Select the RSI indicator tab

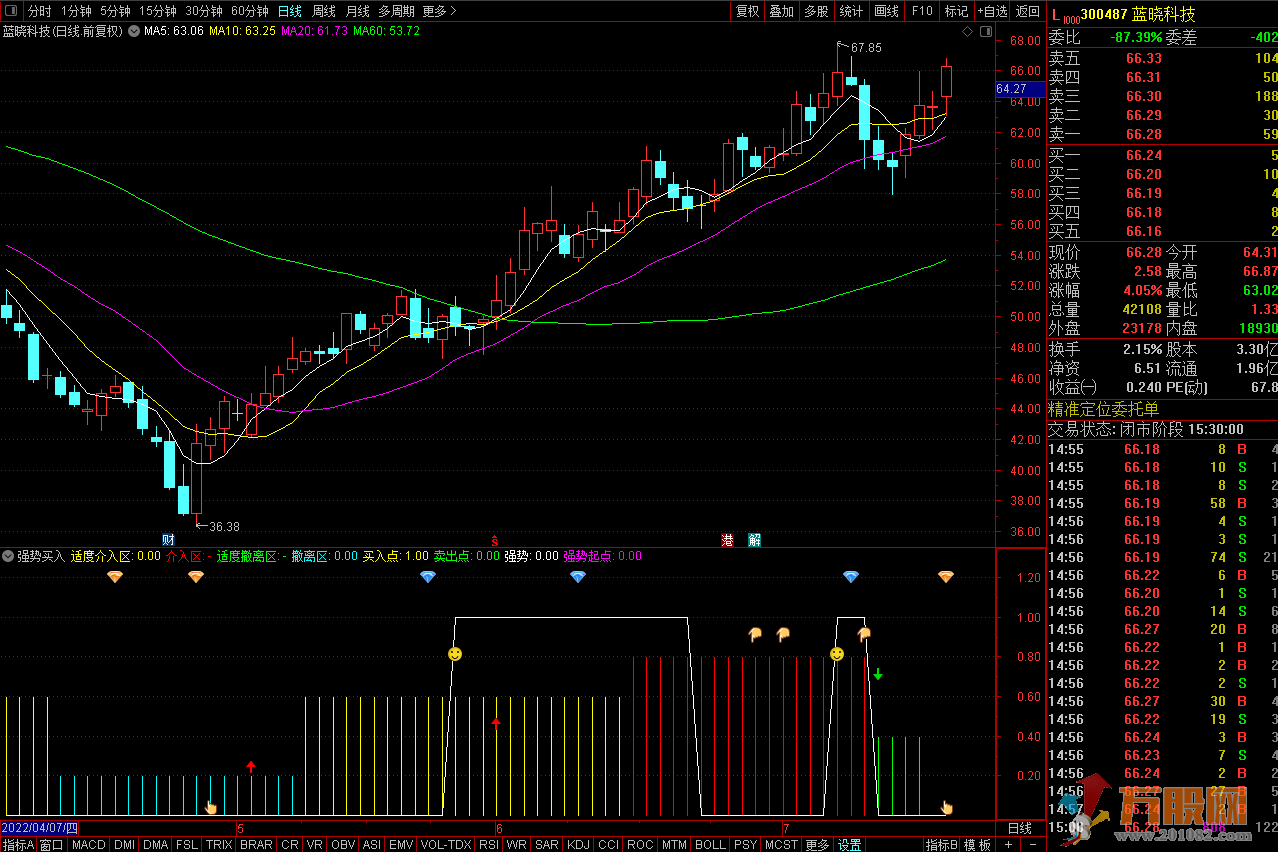point(489,845)
